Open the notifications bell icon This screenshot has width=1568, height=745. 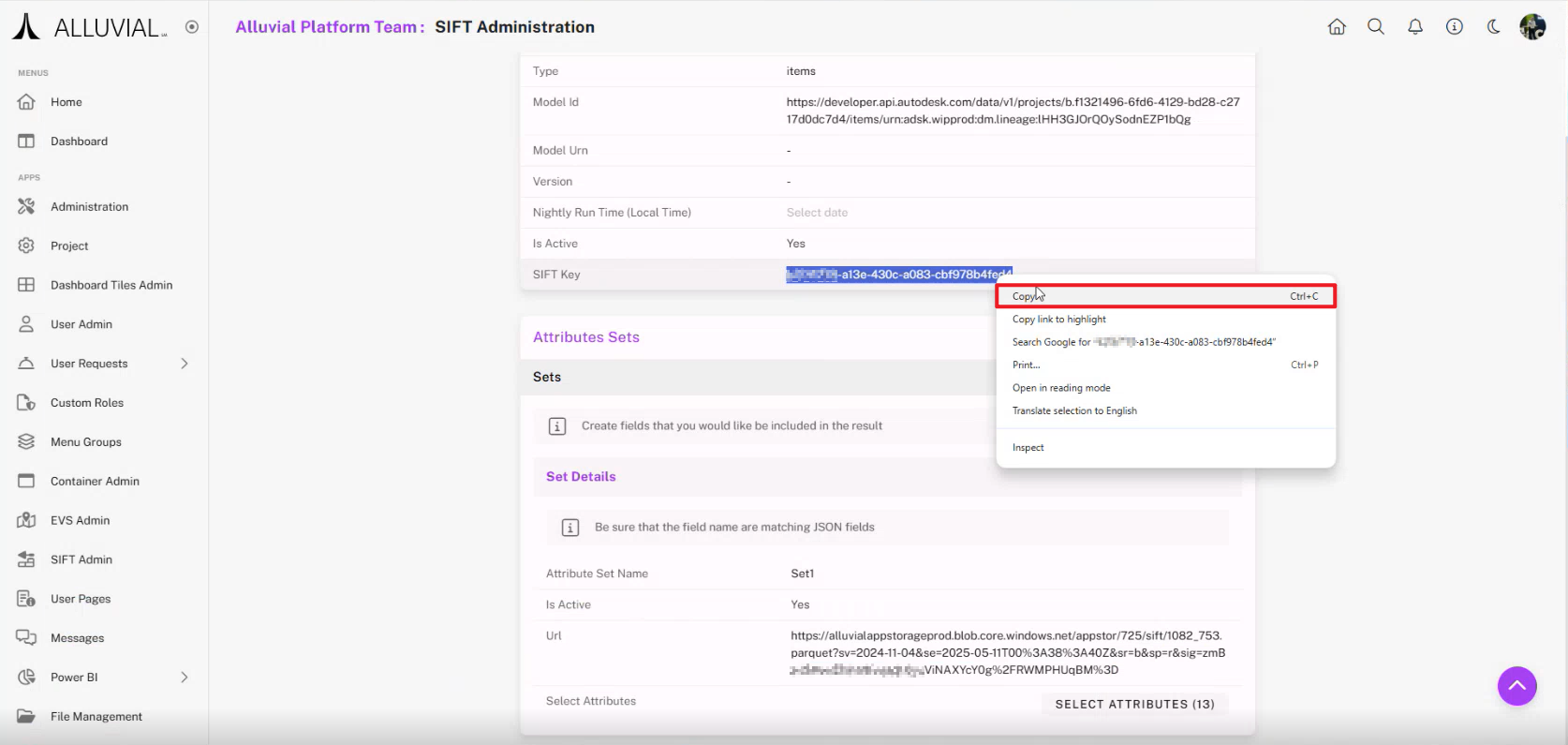tap(1415, 27)
